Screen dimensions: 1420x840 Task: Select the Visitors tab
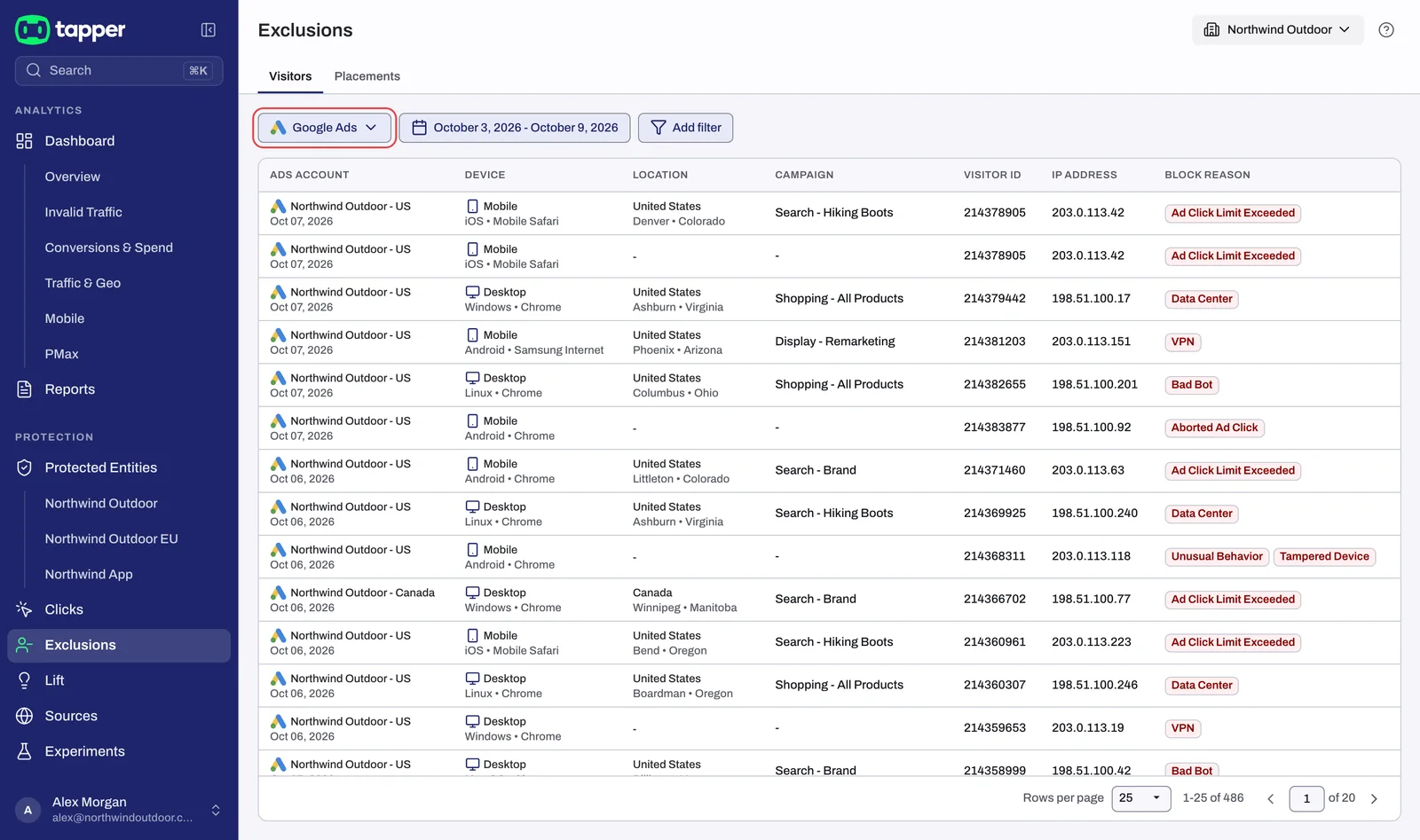(x=290, y=76)
